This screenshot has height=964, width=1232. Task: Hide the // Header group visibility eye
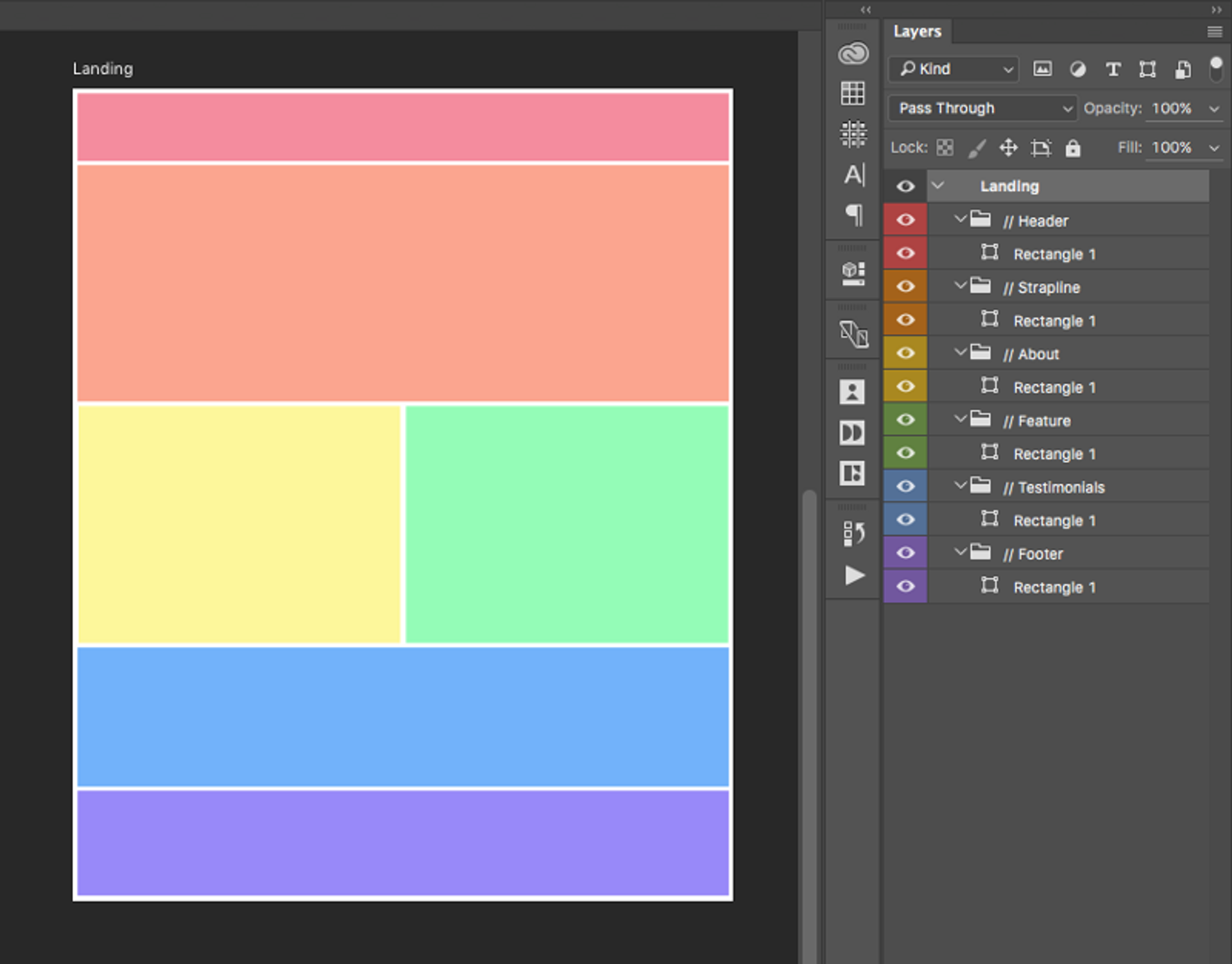pos(905,220)
